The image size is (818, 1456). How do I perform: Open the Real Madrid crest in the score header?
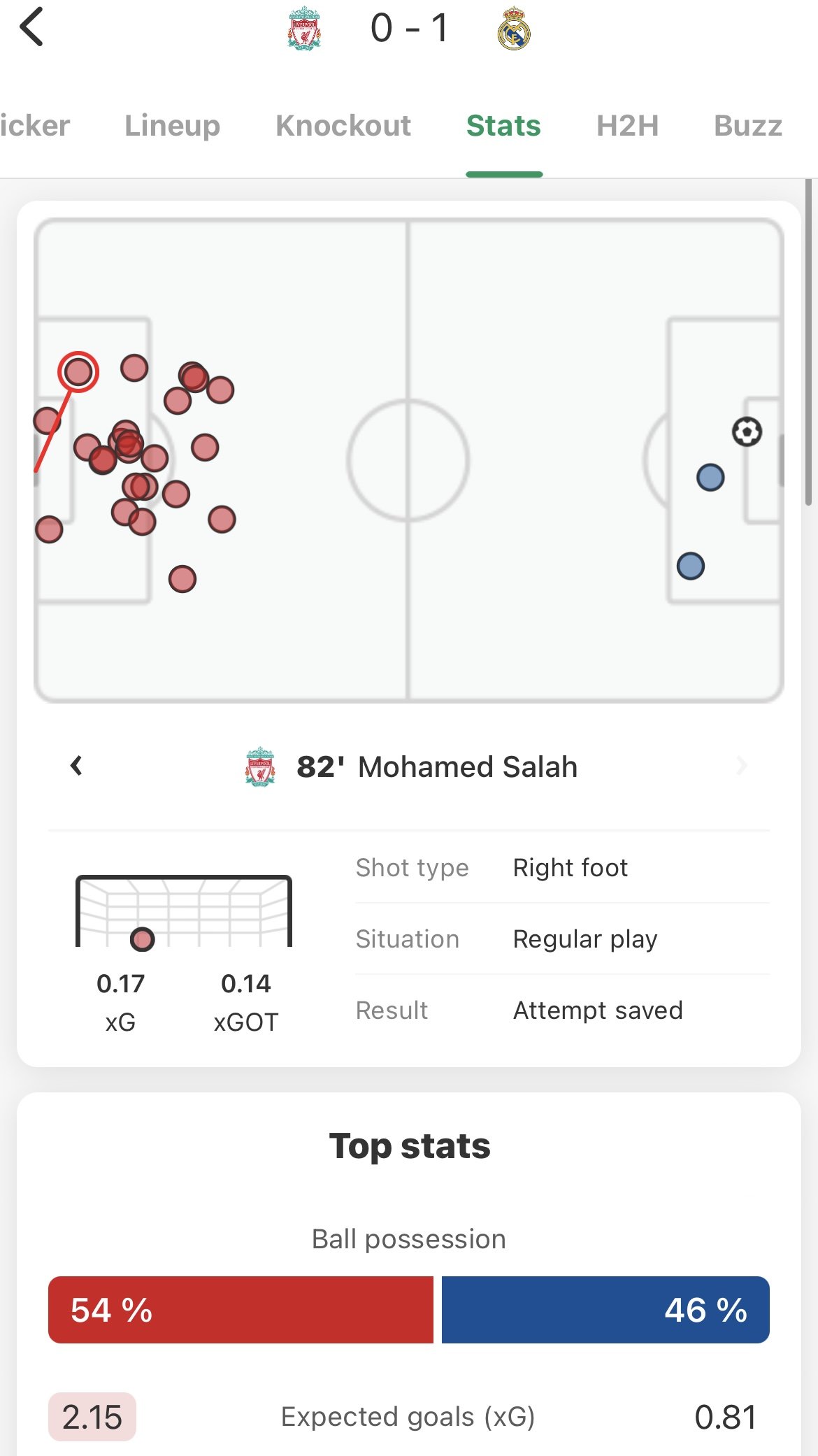[x=514, y=29]
